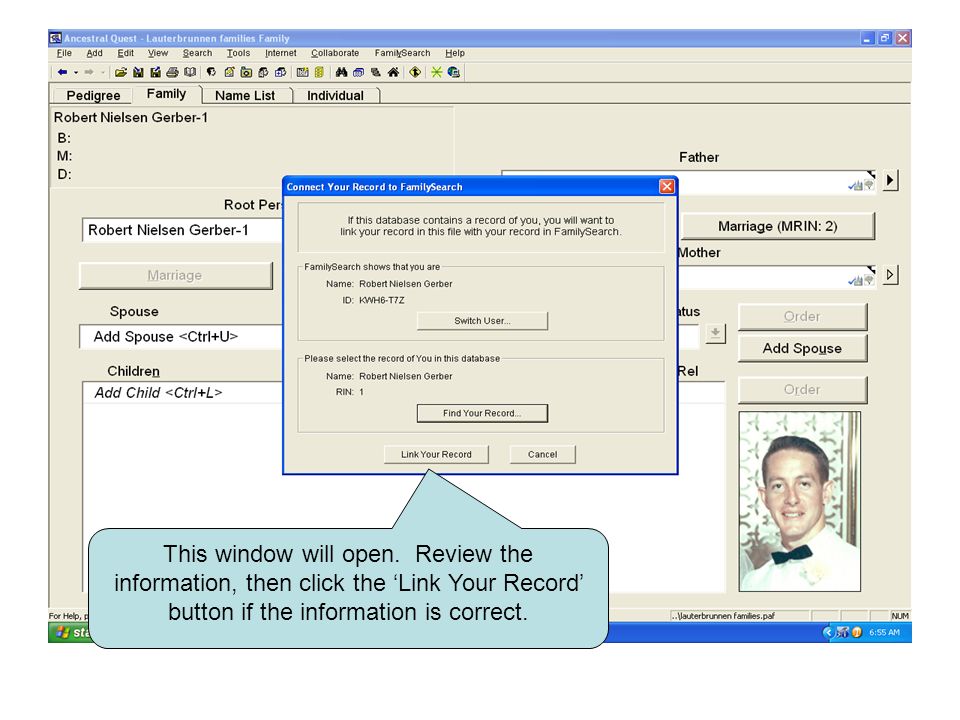Click the Add Spouse button on right

pyautogui.click(x=802, y=348)
